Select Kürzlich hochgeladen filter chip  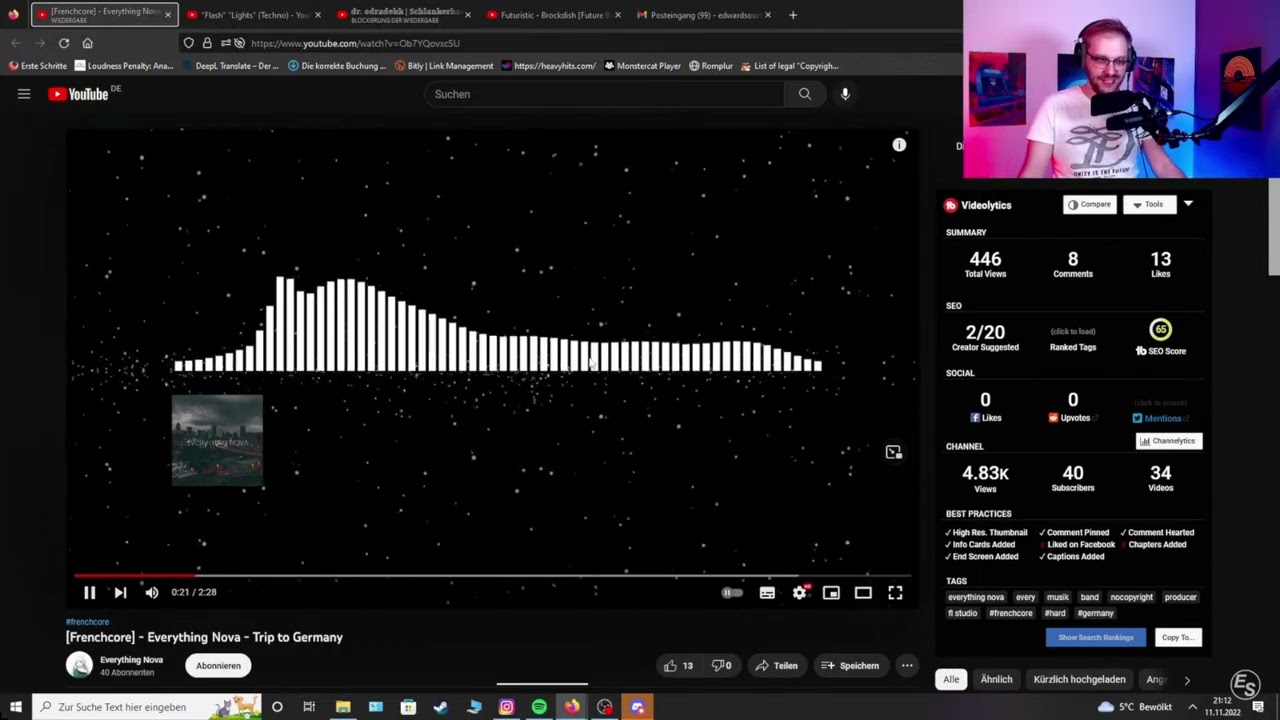[1080, 680]
